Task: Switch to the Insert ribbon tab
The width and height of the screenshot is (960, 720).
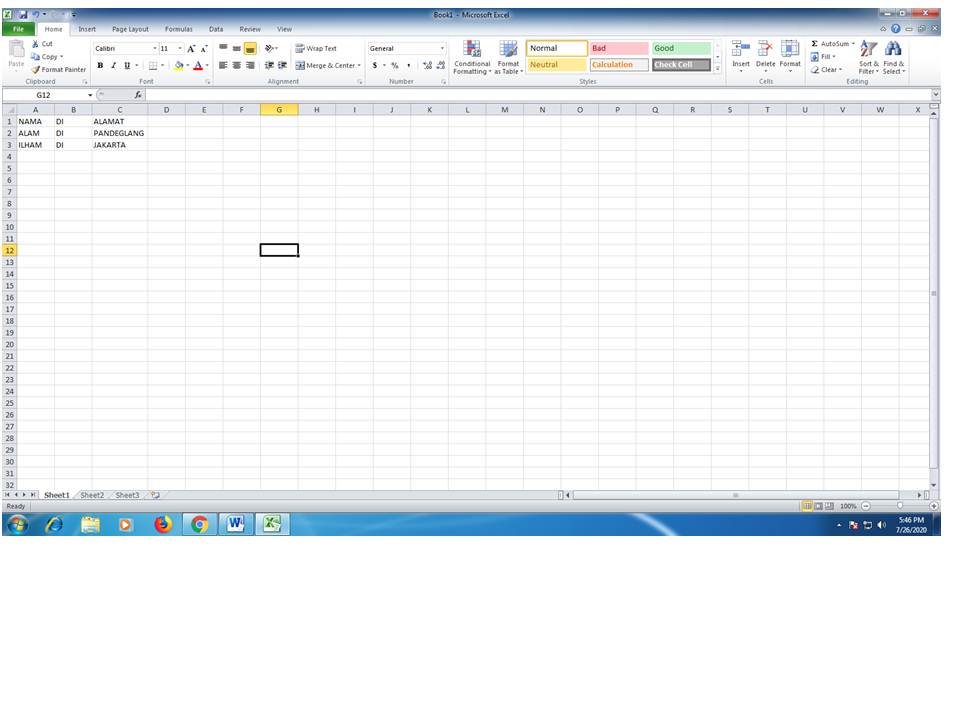Action: point(87,29)
